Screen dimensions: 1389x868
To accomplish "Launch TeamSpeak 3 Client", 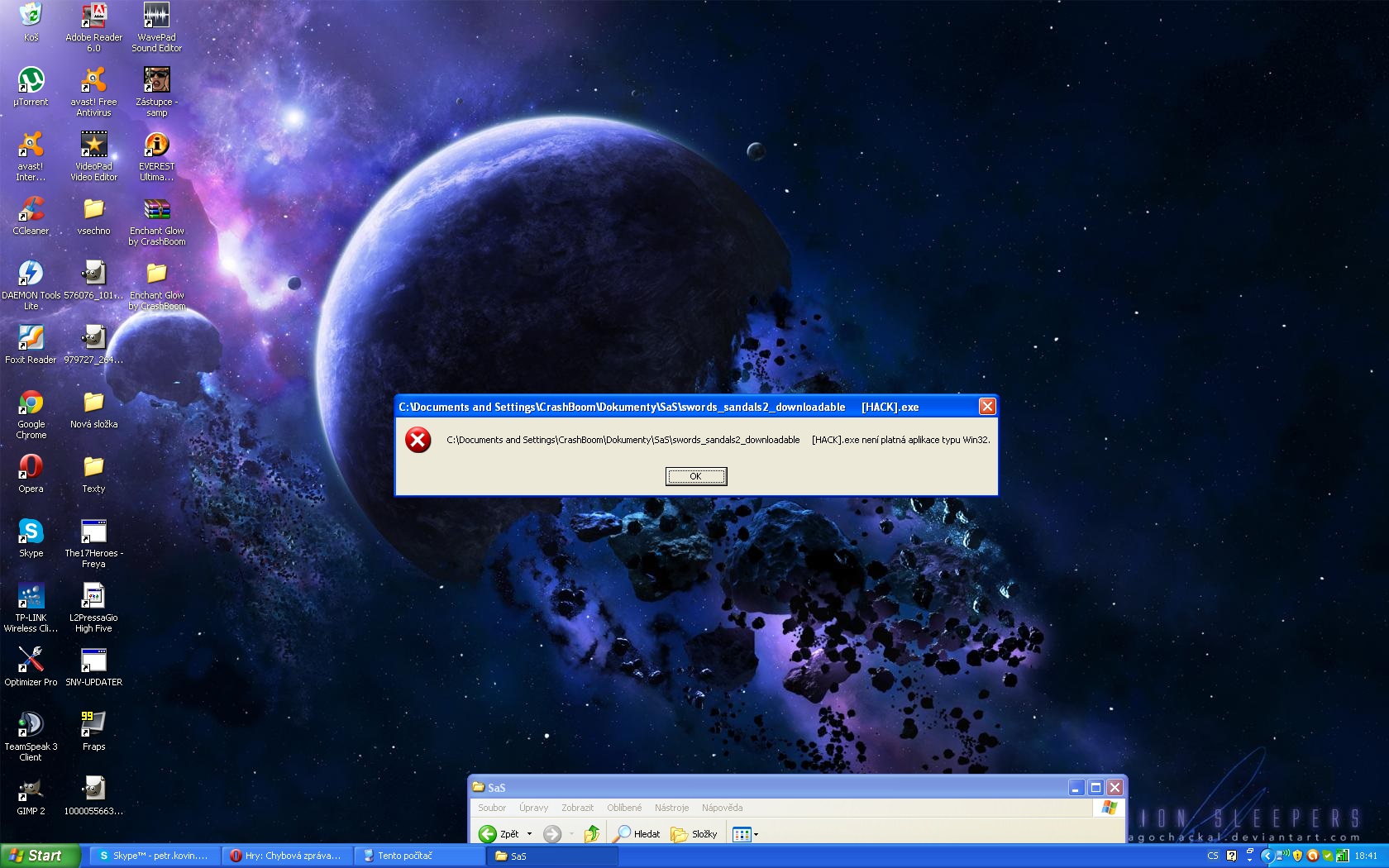I will (30, 726).
